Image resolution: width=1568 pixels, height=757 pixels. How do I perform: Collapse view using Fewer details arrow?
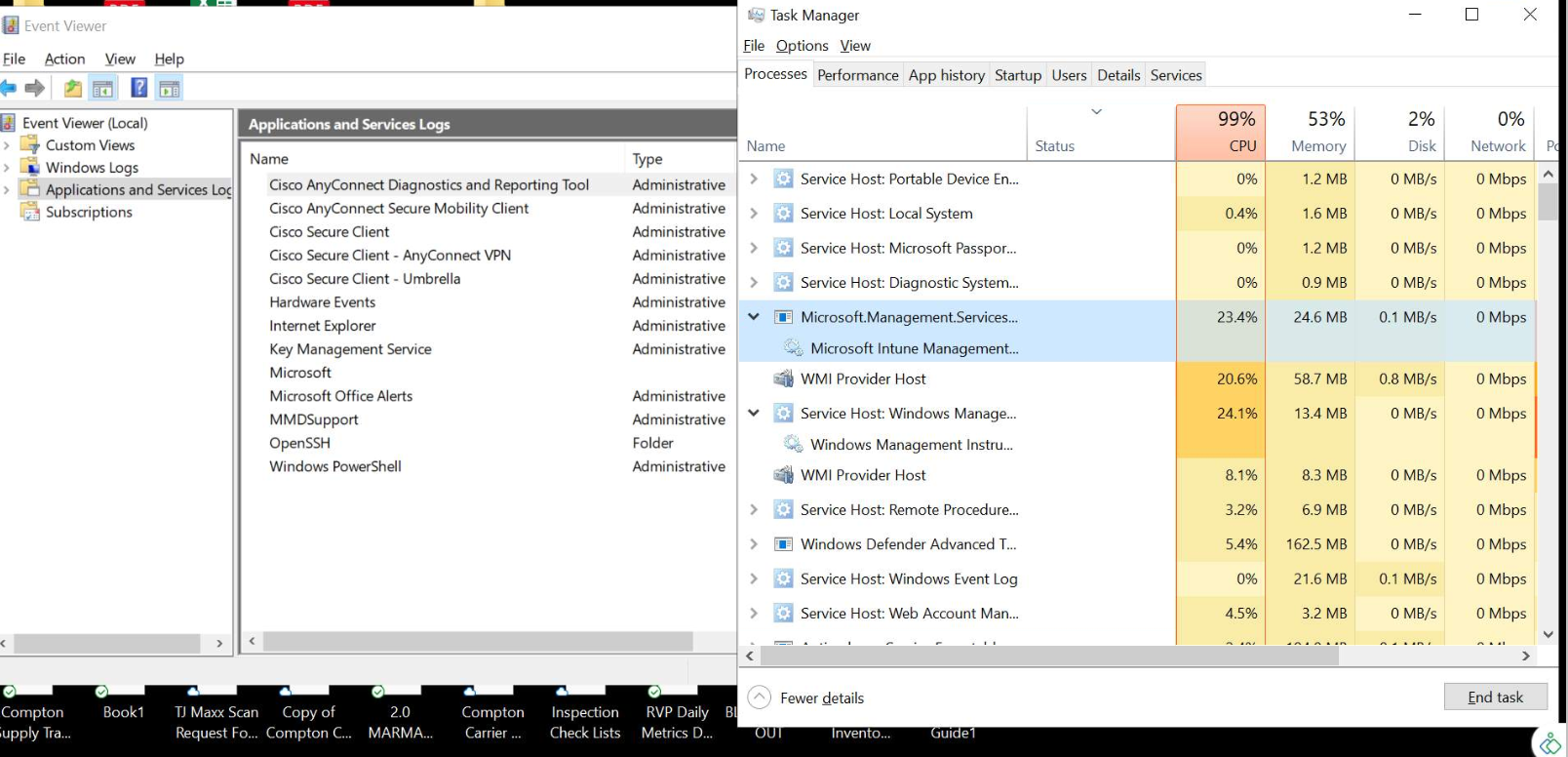pos(759,697)
